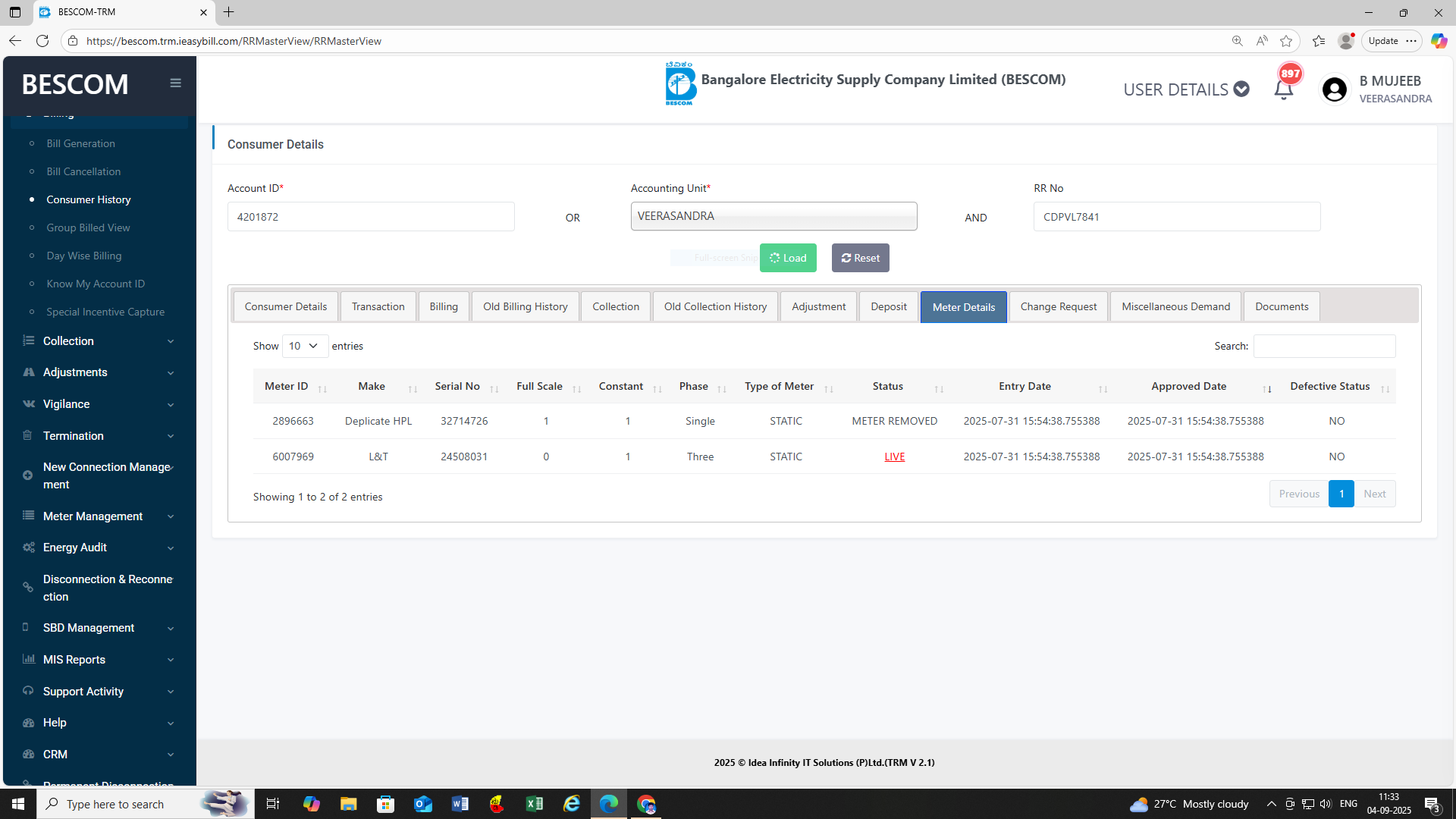Add this page to browser favorites
1456x819 pixels.
(x=1286, y=41)
